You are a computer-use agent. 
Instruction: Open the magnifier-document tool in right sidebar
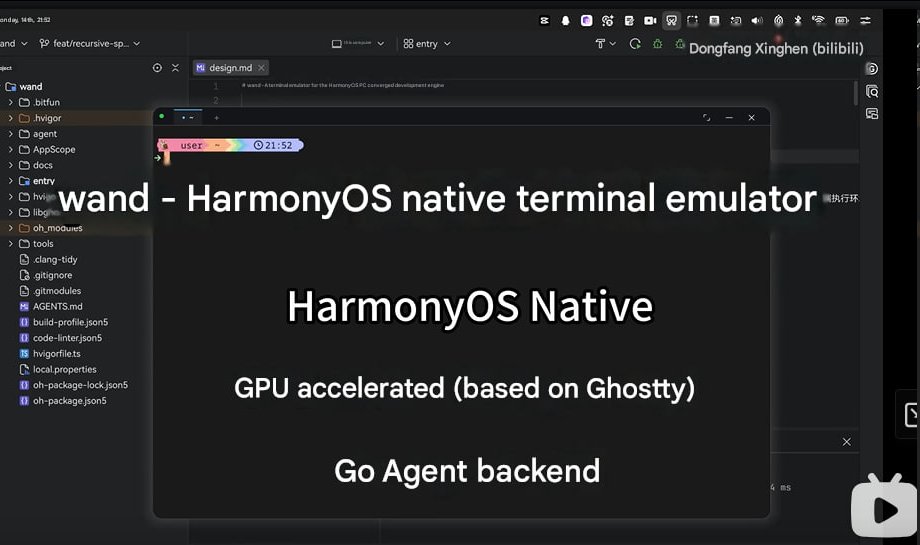(872, 92)
